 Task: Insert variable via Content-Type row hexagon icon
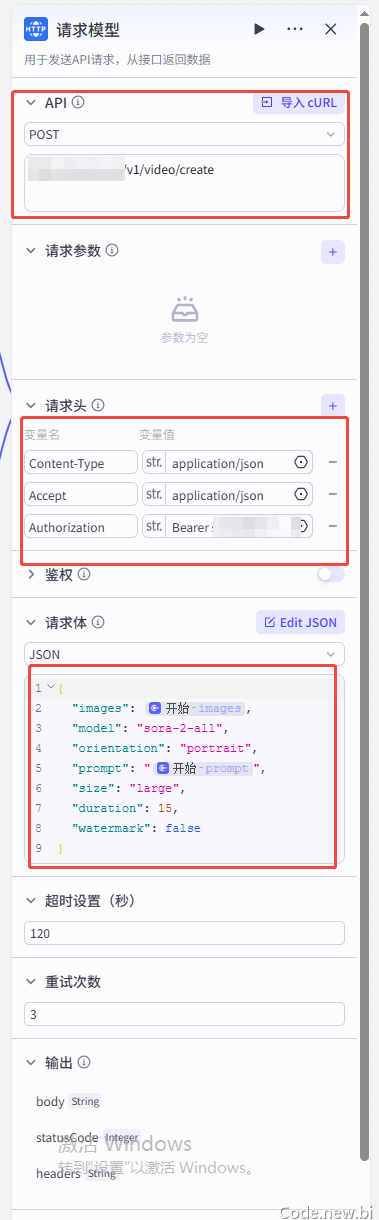301,463
